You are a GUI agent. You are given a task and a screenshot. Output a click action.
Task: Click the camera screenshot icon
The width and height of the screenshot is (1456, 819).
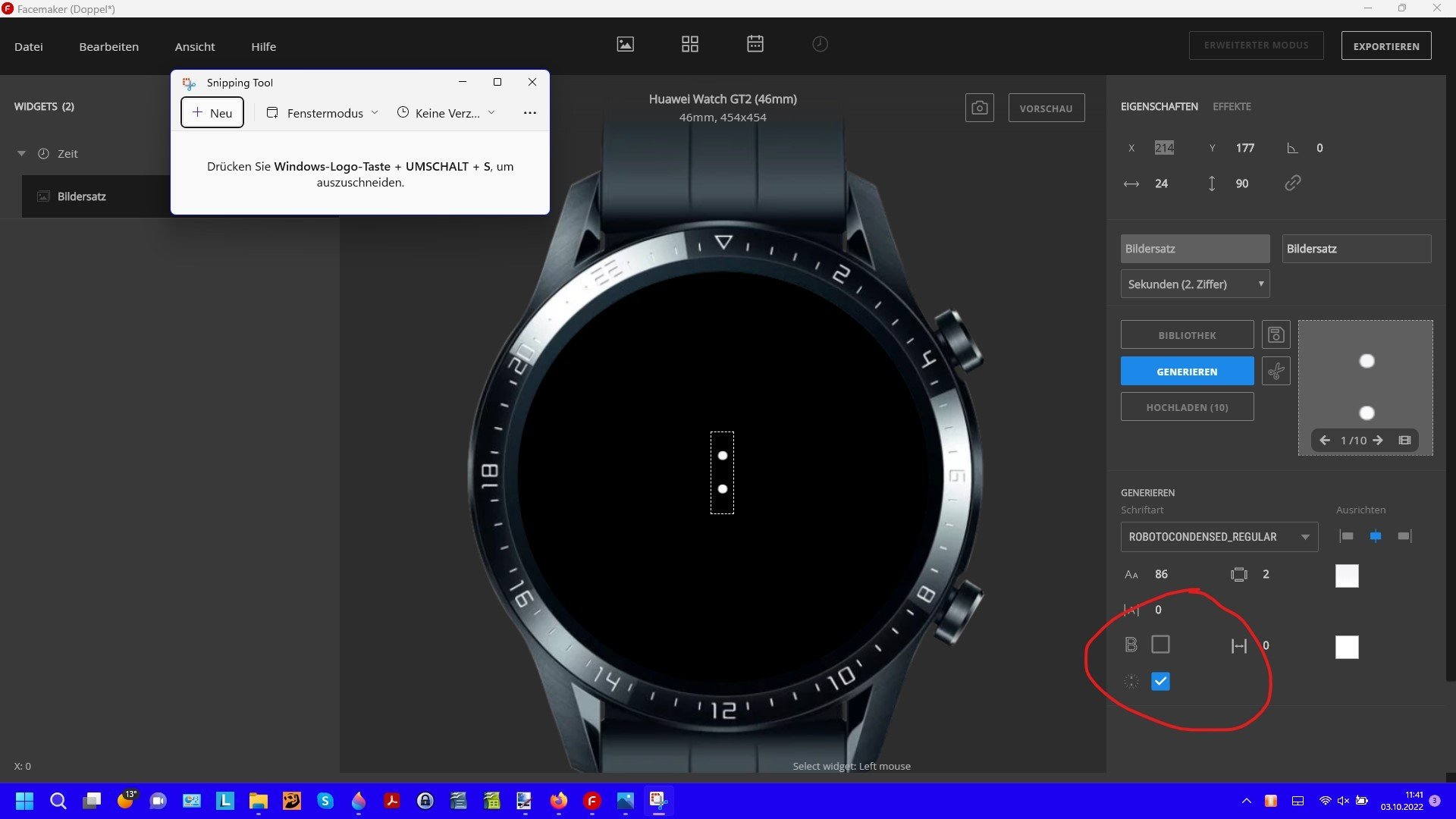click(x=979, y=108)
